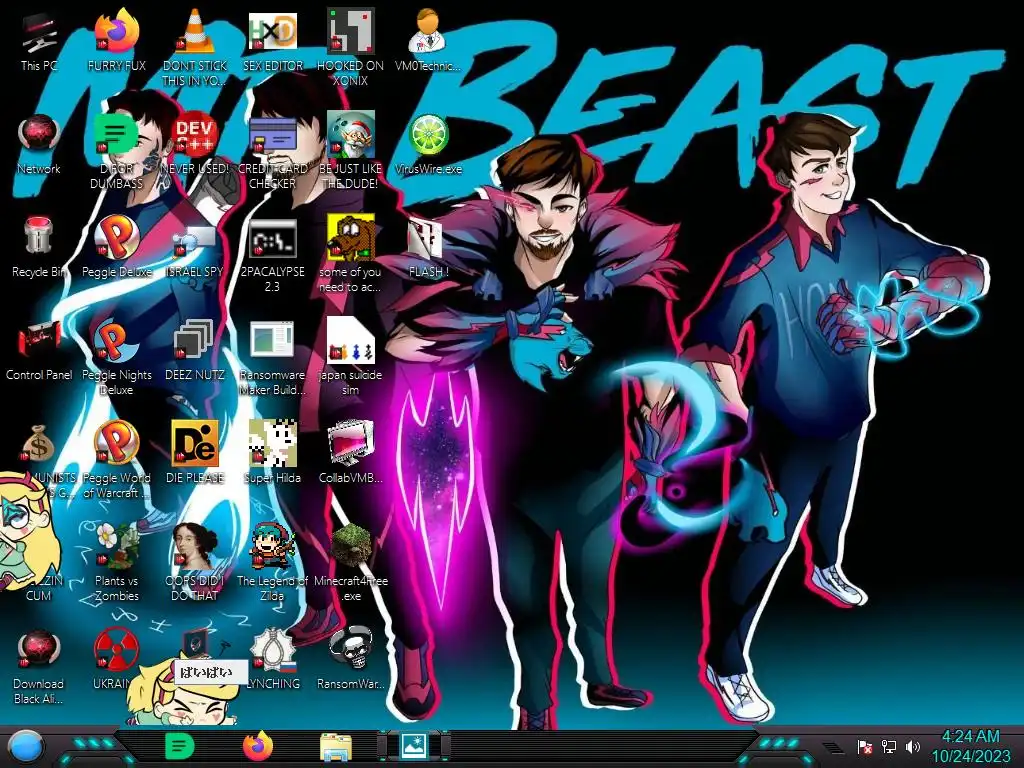This screenshot has height=768, width=1024.
Task: Switch to the active picture app in taskbar
Action: point(413,747)
